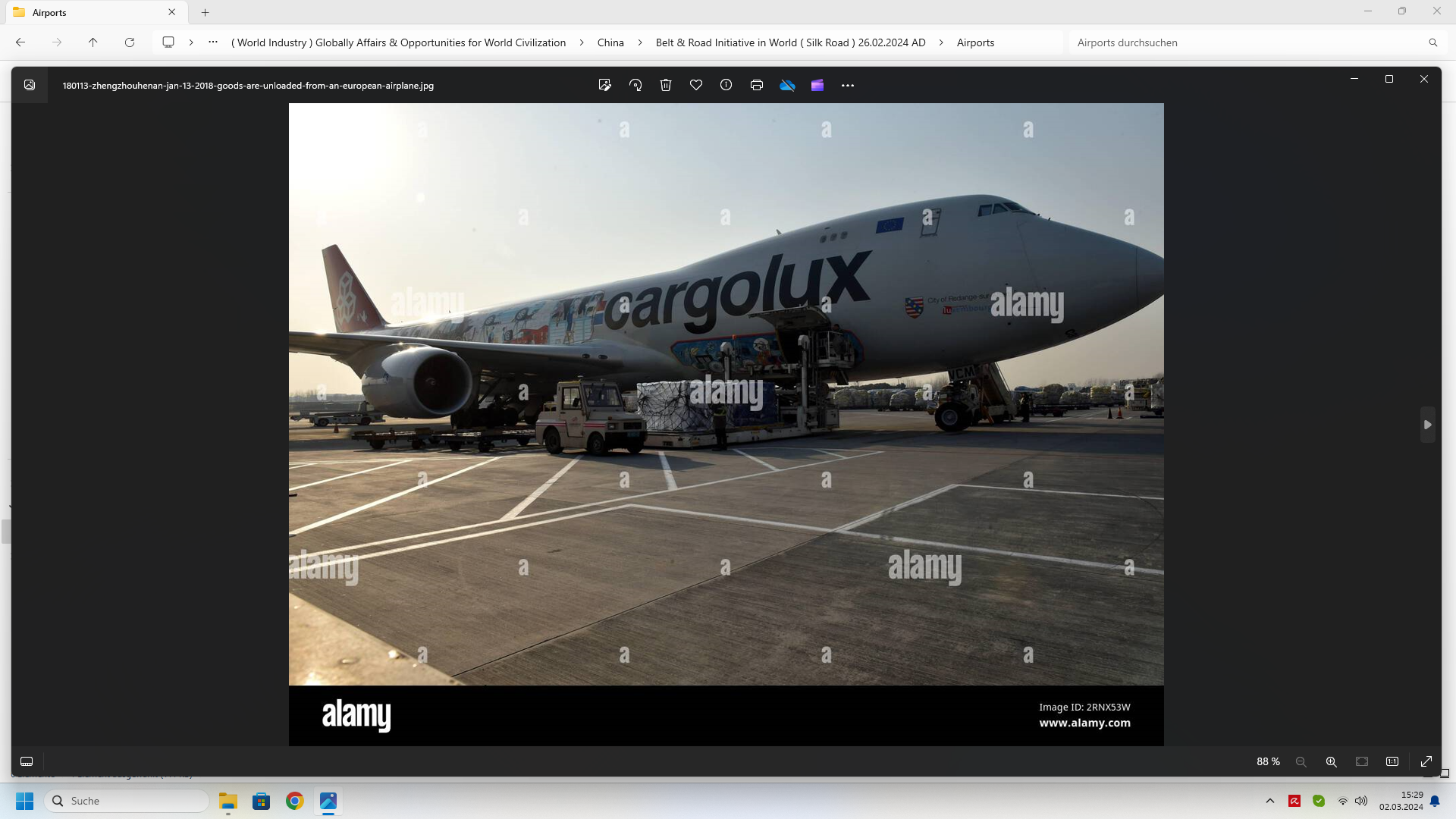Open Wi-Fi network settings from tray

pos(1343,801)
